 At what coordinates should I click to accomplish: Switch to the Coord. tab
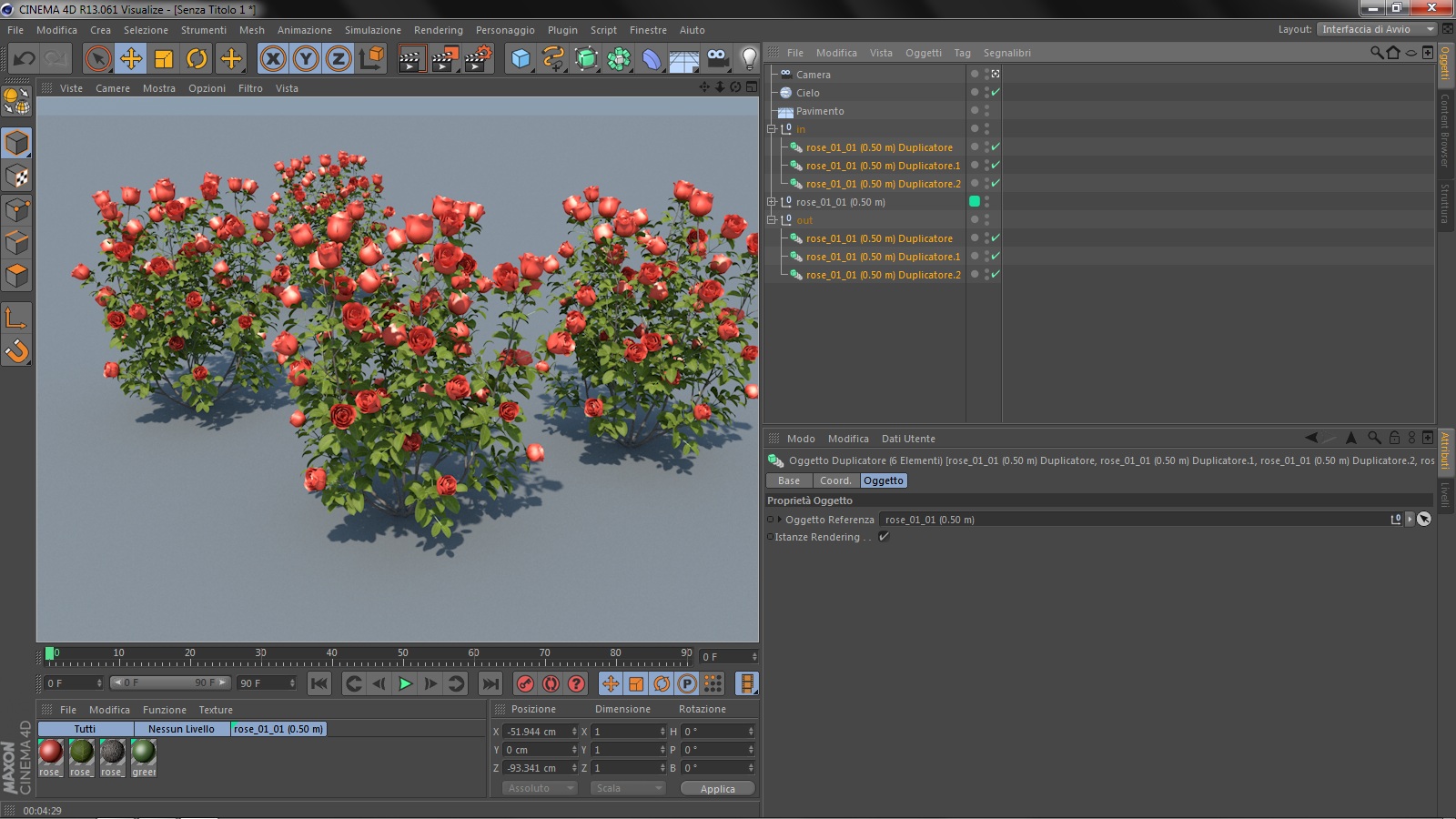[x=835, y=480]
